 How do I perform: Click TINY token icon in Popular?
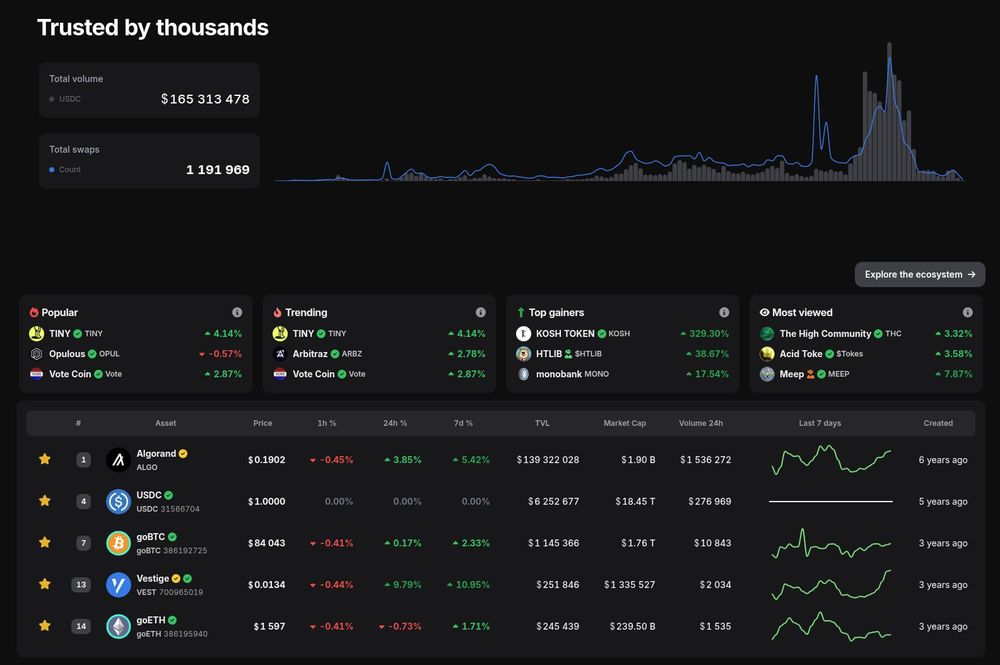tap(36, 333)
